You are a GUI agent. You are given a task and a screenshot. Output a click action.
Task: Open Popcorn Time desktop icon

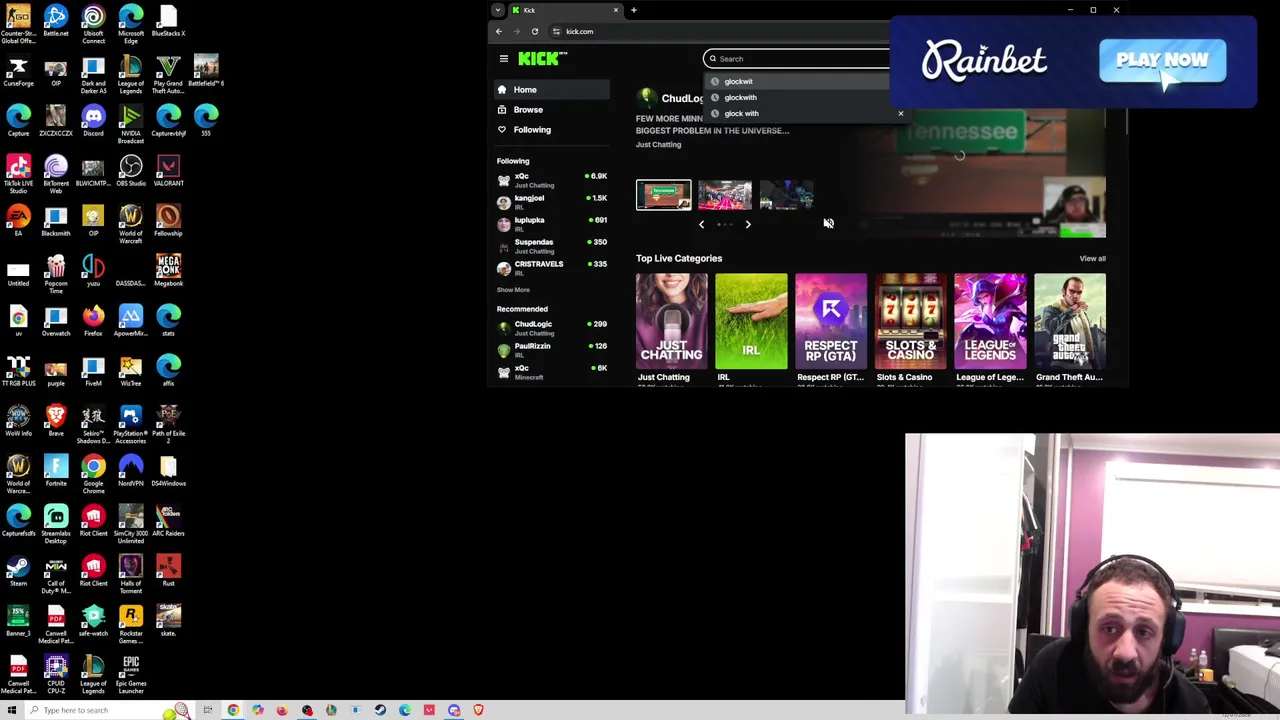[56, 275]
